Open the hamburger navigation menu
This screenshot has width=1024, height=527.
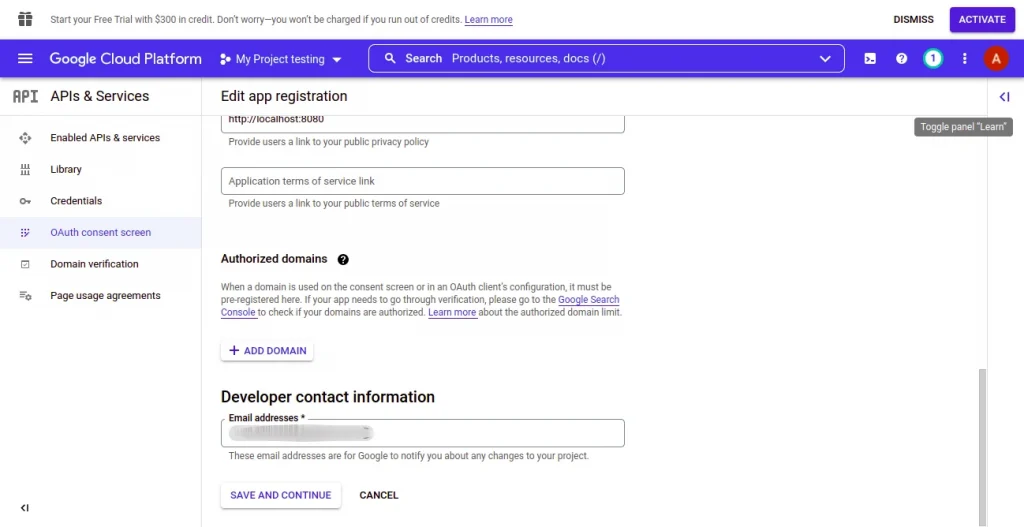coord(25,59)
